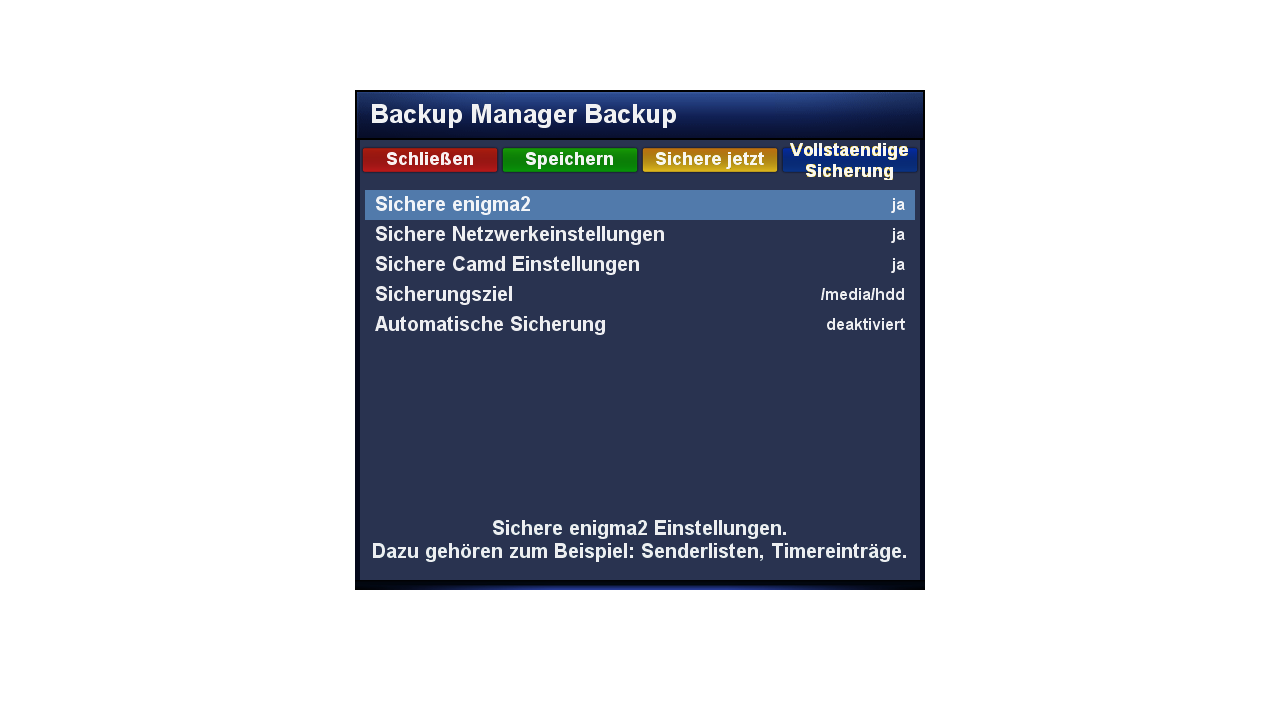Select the blue Vollstaendige Sicherung button
1280x720 pixels.
pos(850,160)
